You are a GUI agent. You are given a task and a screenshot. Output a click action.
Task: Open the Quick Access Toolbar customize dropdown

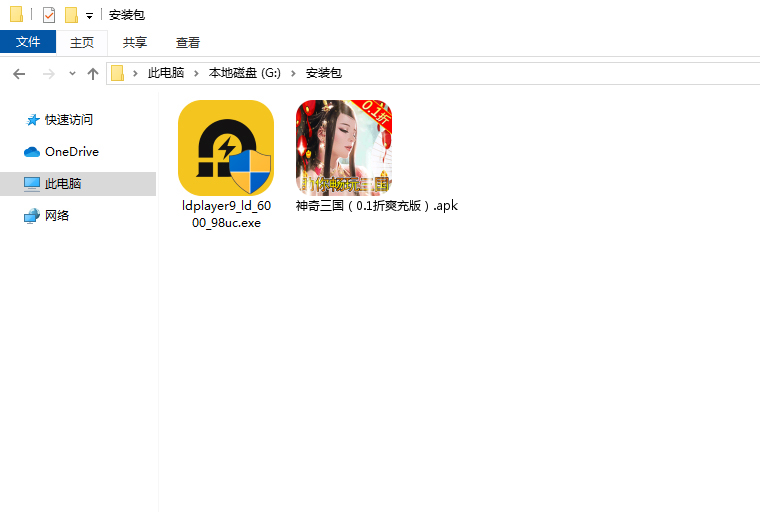click(89, 16)
